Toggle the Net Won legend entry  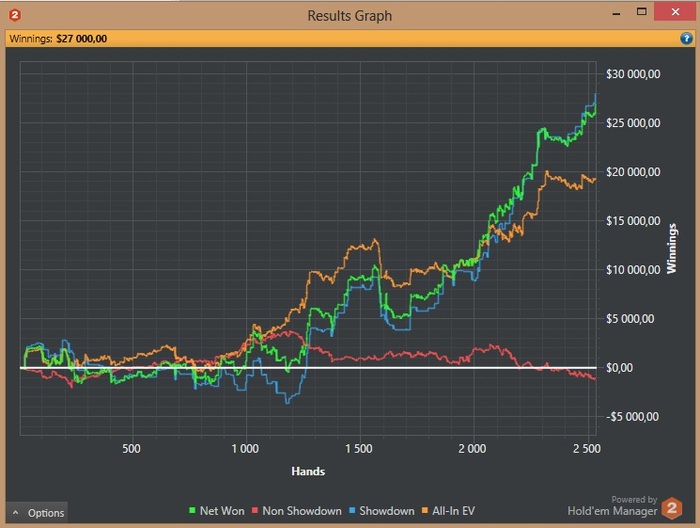click(x=217, y=511)
